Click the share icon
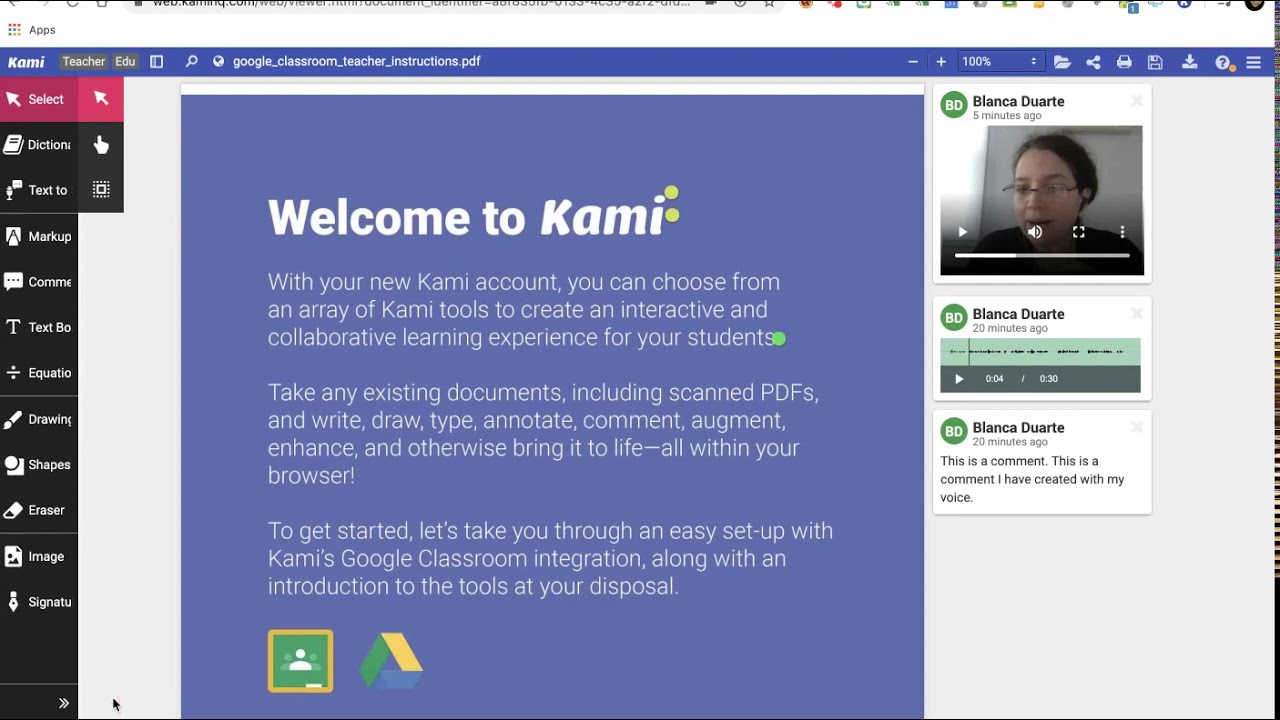The height and width of the screenshot is (720, 1280). click(1093, 62)
